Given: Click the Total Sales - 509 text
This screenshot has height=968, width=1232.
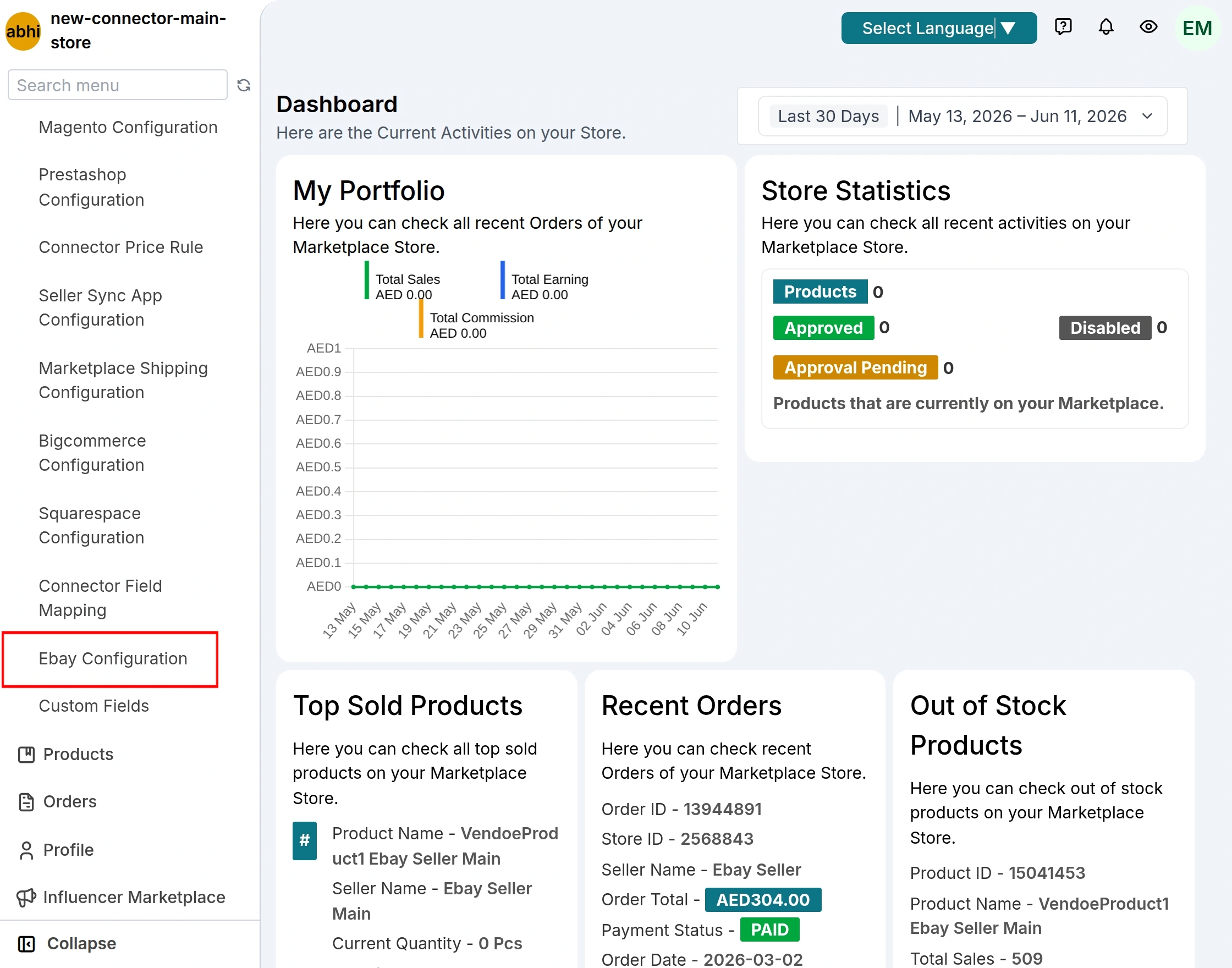Looking at the screenshot, I should point(976,958).
